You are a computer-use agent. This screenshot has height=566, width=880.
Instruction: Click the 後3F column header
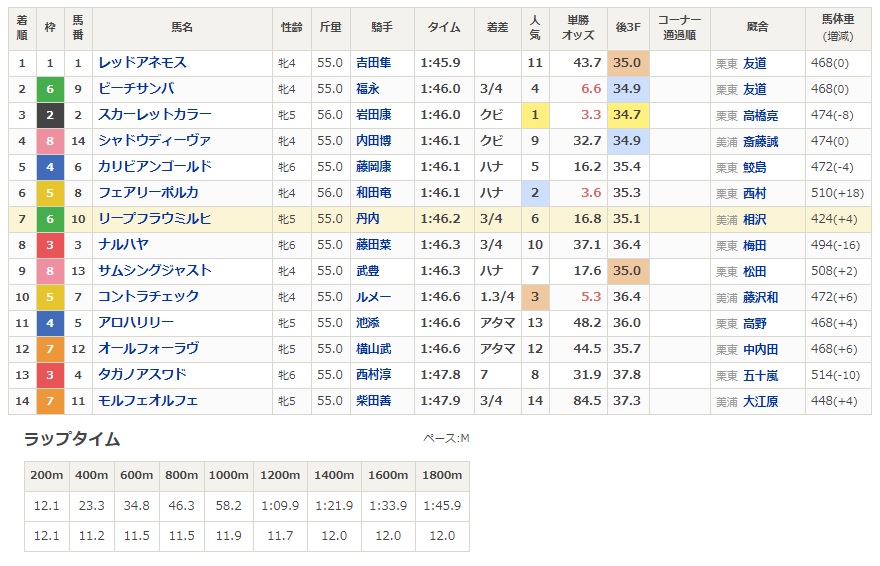(x=628, y=27)
